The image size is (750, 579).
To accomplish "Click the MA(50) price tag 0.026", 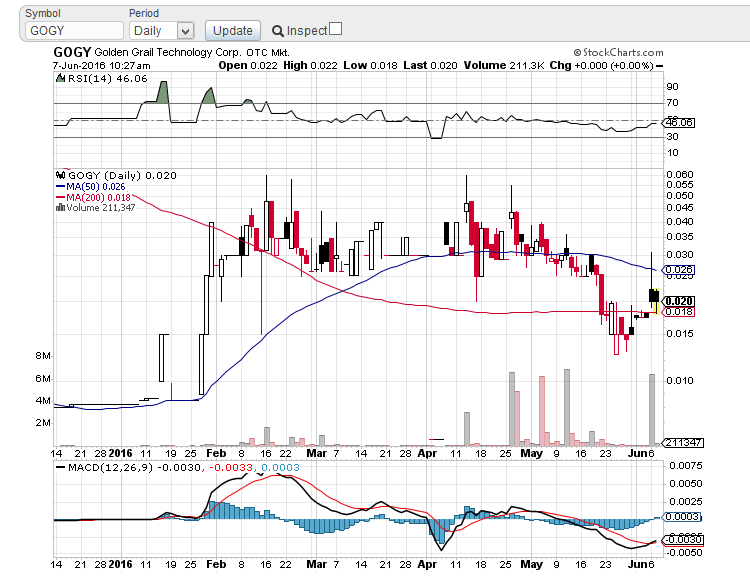I will [x=679, y=270].
